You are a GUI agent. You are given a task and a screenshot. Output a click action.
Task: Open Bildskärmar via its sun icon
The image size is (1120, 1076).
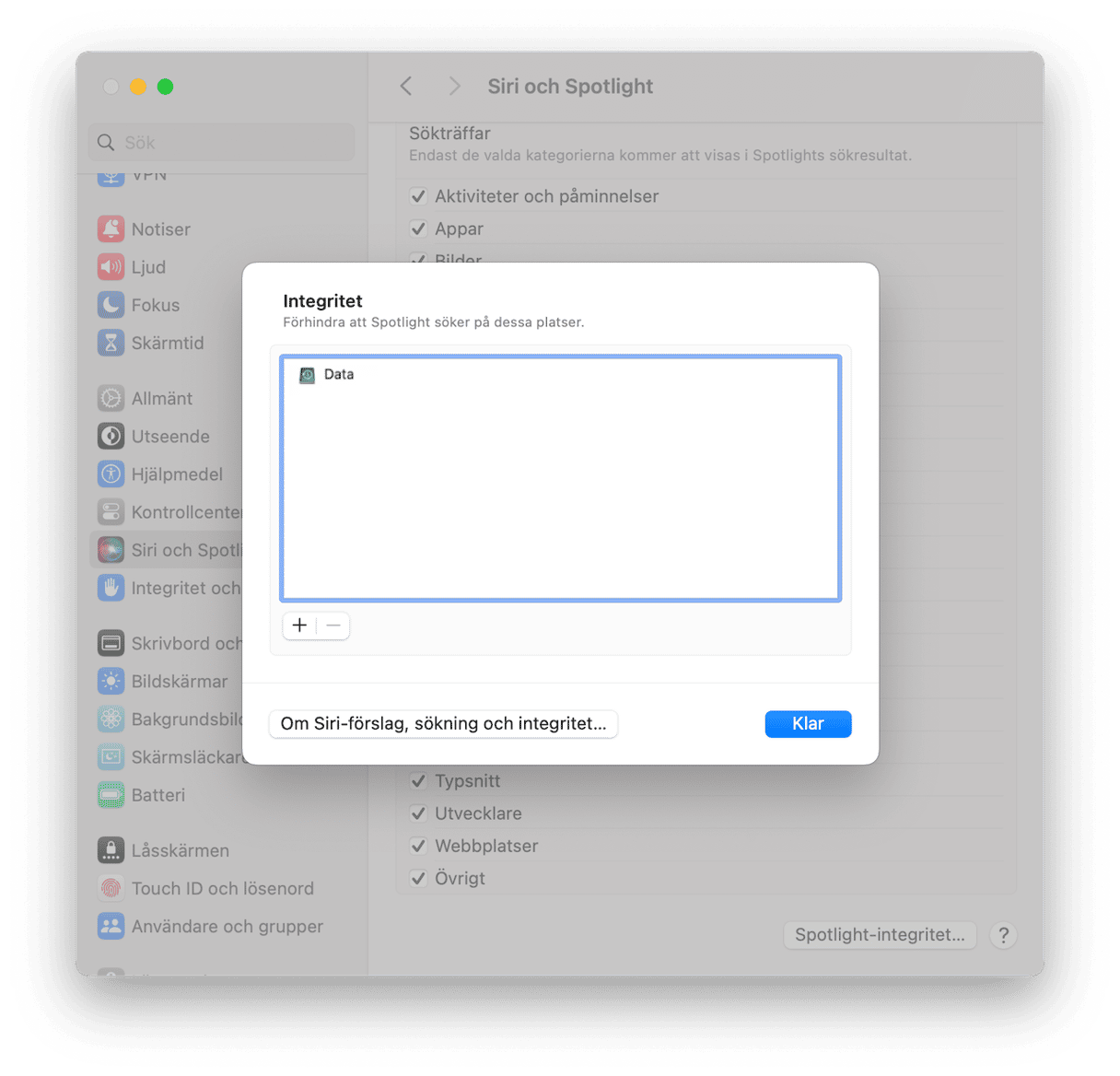click(x=111, y=681)
